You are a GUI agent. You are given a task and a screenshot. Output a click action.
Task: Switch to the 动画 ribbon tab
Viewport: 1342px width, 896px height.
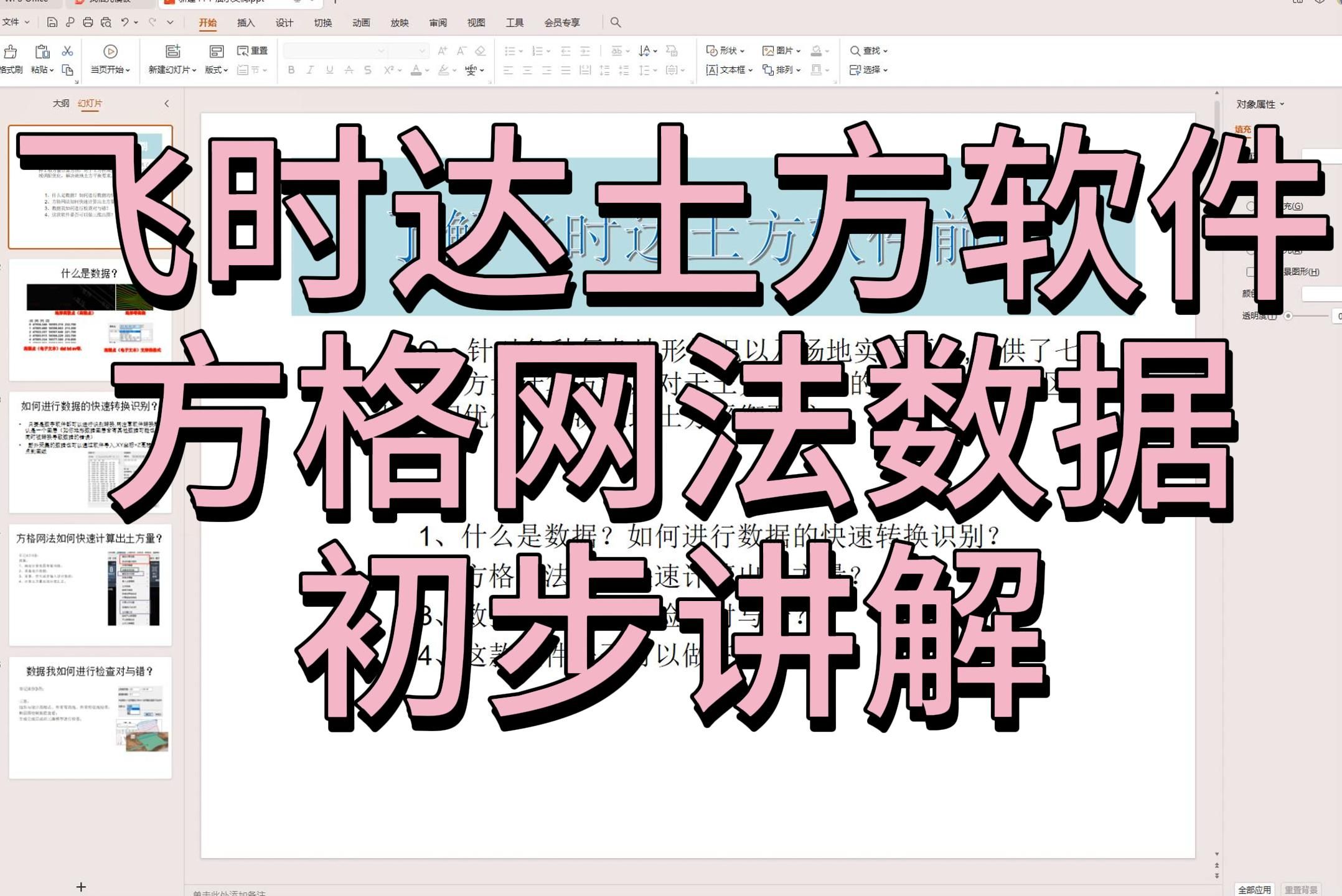[x=361, y=23]
